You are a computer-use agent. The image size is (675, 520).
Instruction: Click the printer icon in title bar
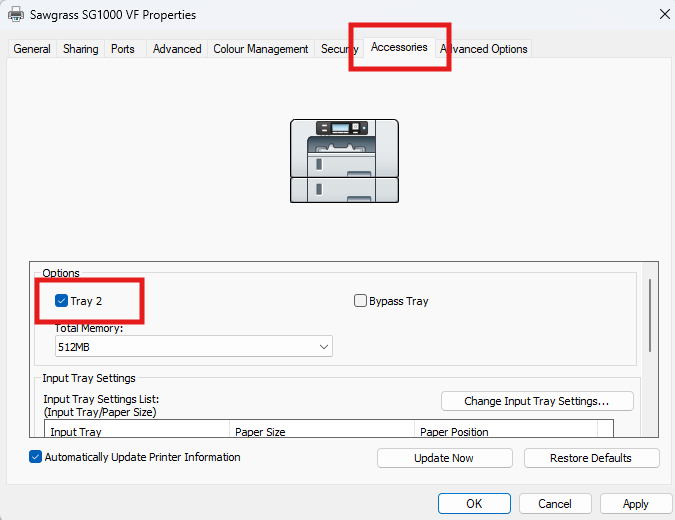(16, 14)
